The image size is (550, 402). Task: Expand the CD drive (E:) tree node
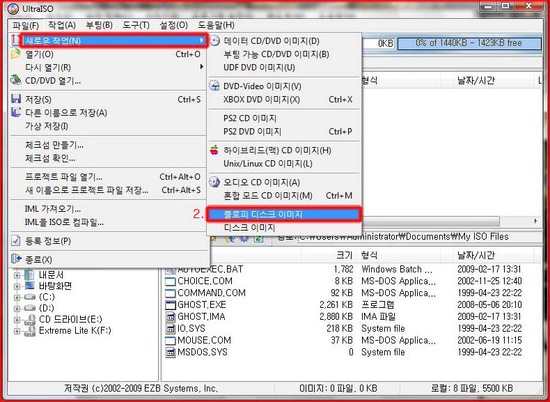click(16, 320)
